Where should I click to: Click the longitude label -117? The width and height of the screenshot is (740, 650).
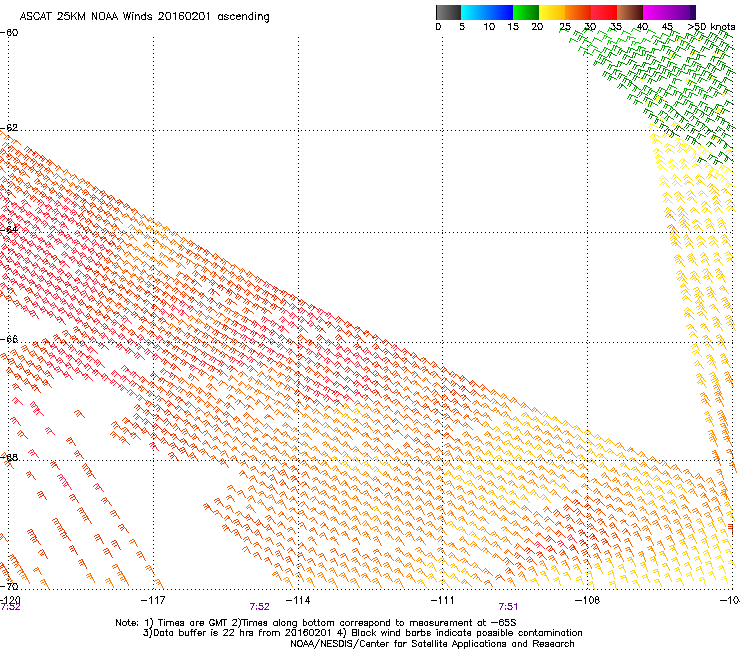coord(153,600)
